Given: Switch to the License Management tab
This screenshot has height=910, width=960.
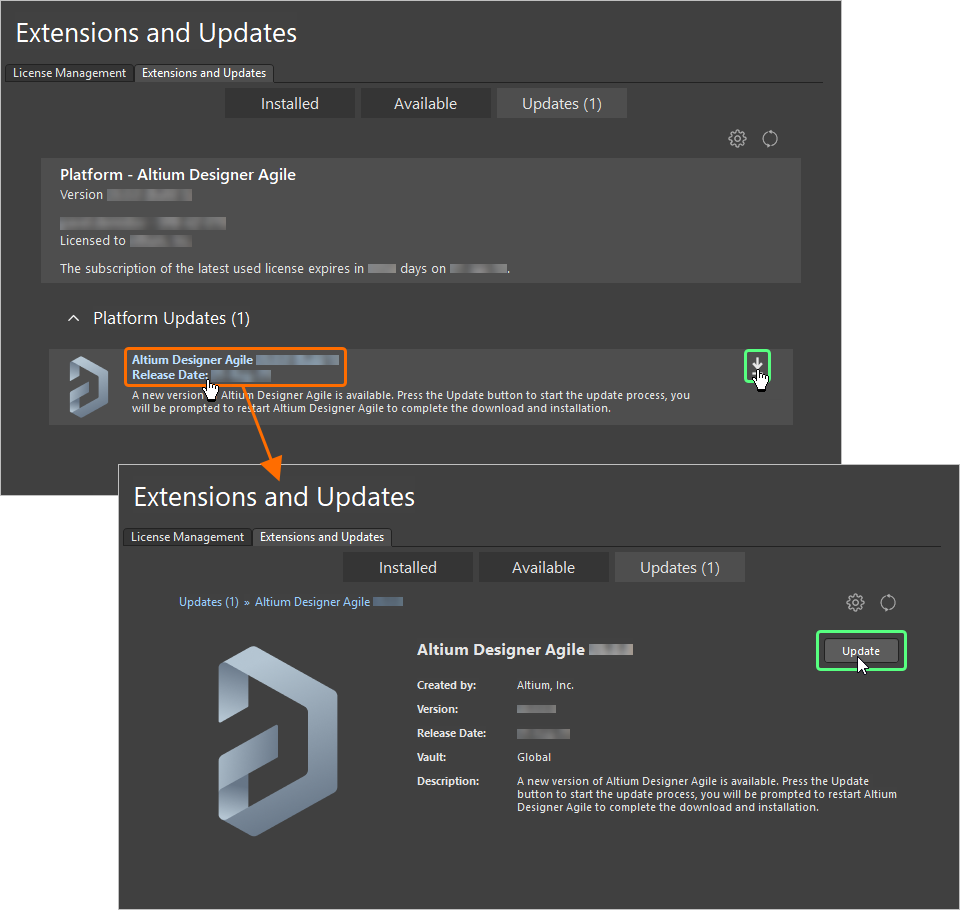Looking at the screenshot, I should [68, 72].
